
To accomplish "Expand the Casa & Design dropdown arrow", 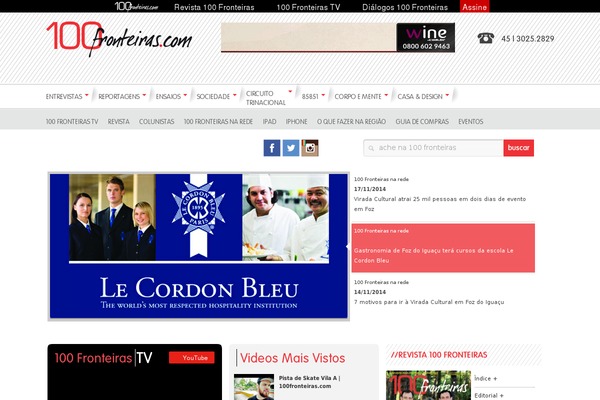I will 447,95.
